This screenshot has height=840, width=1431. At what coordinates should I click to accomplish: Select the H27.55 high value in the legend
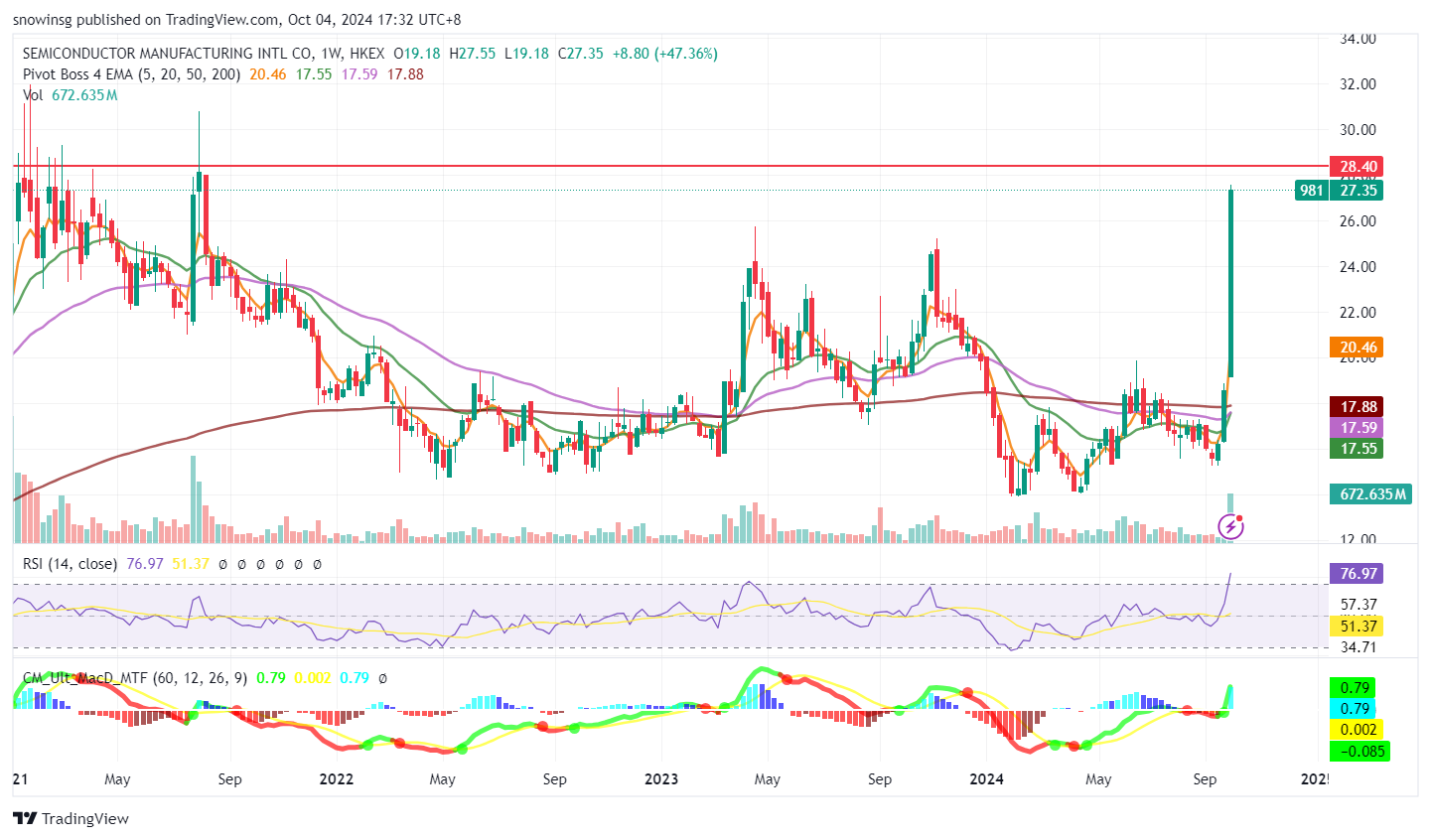pyautogui.click(x=473, y=54)
